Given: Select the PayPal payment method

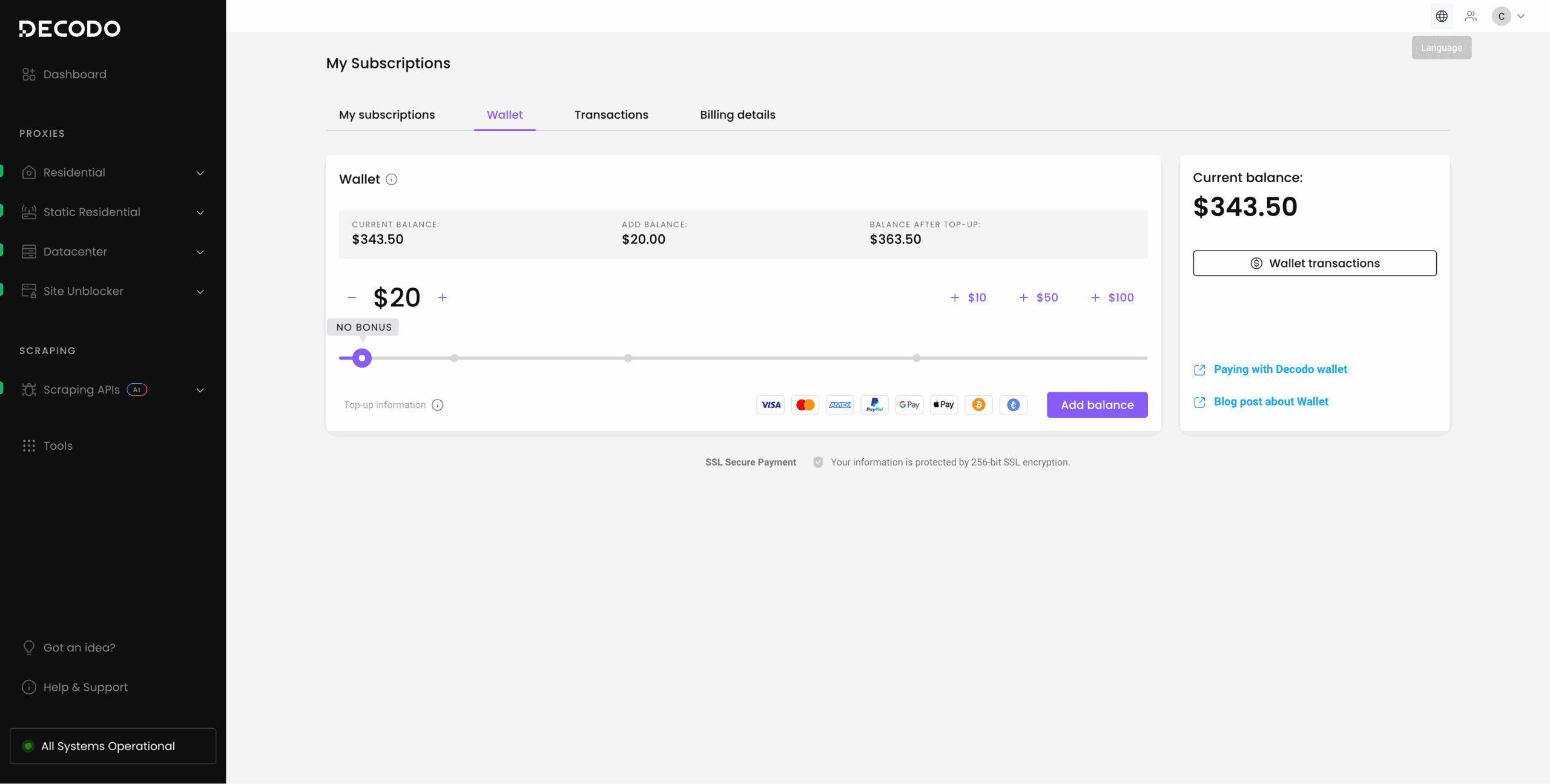Looking at the screenshot, I should click(874, 404).
